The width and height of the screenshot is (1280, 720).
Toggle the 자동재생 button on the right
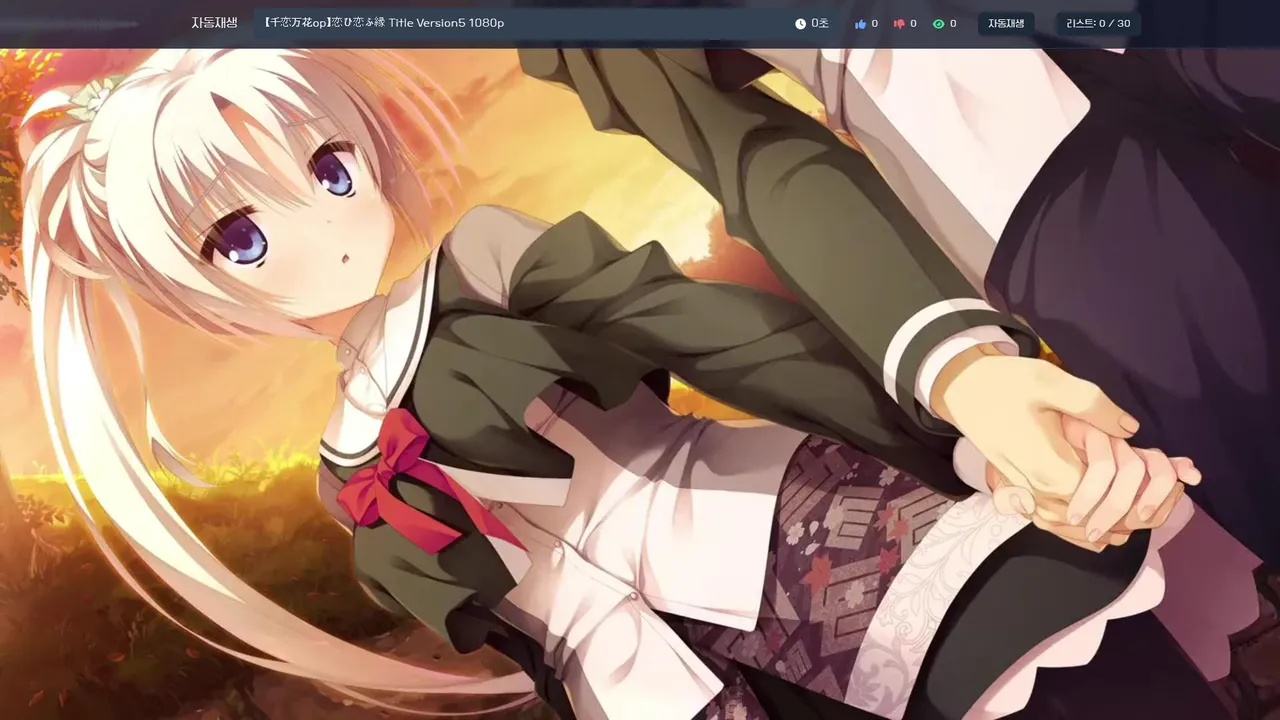(x=1006, y=24)
